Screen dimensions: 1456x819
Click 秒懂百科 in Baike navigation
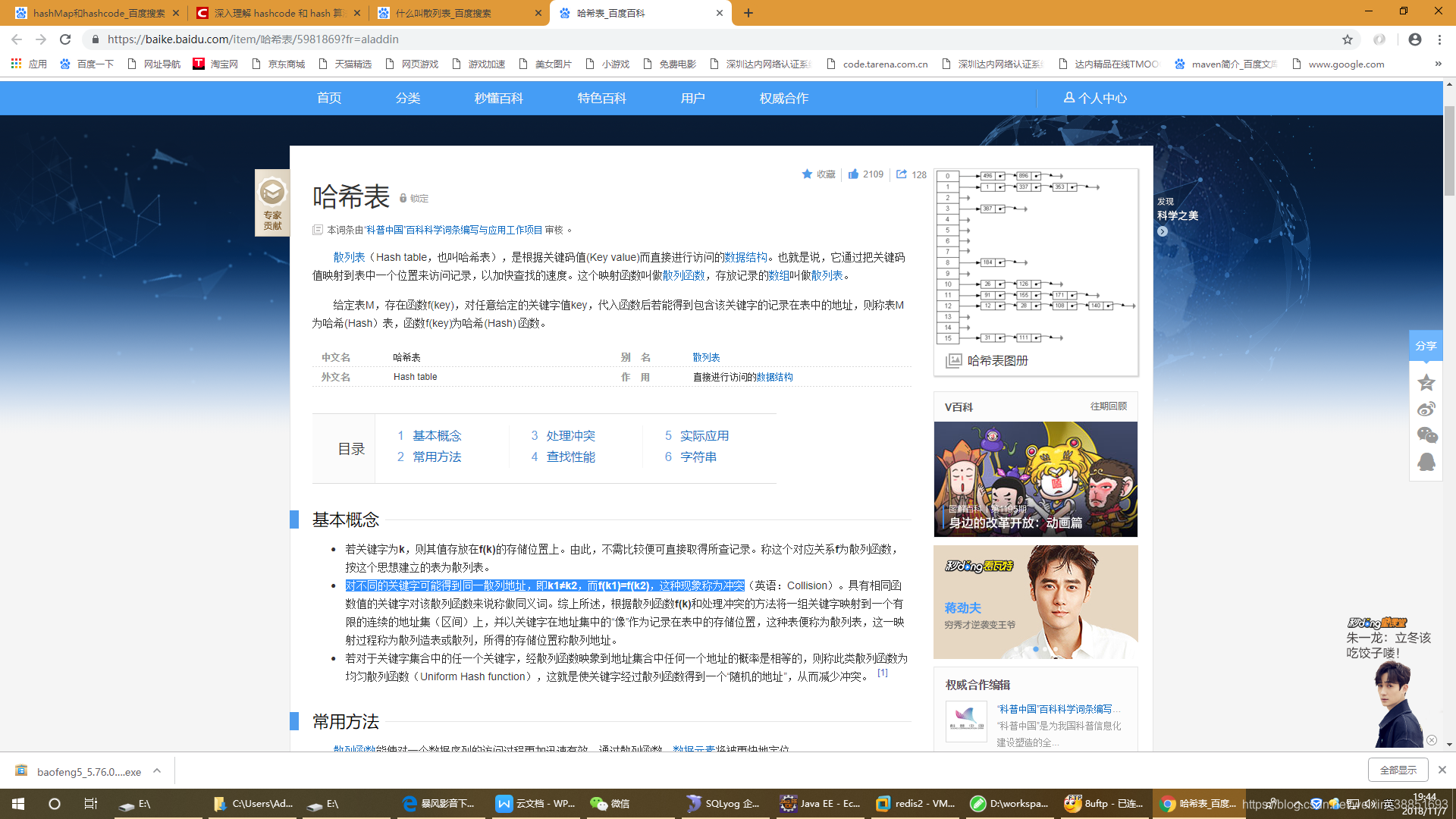tap(499, 98)
